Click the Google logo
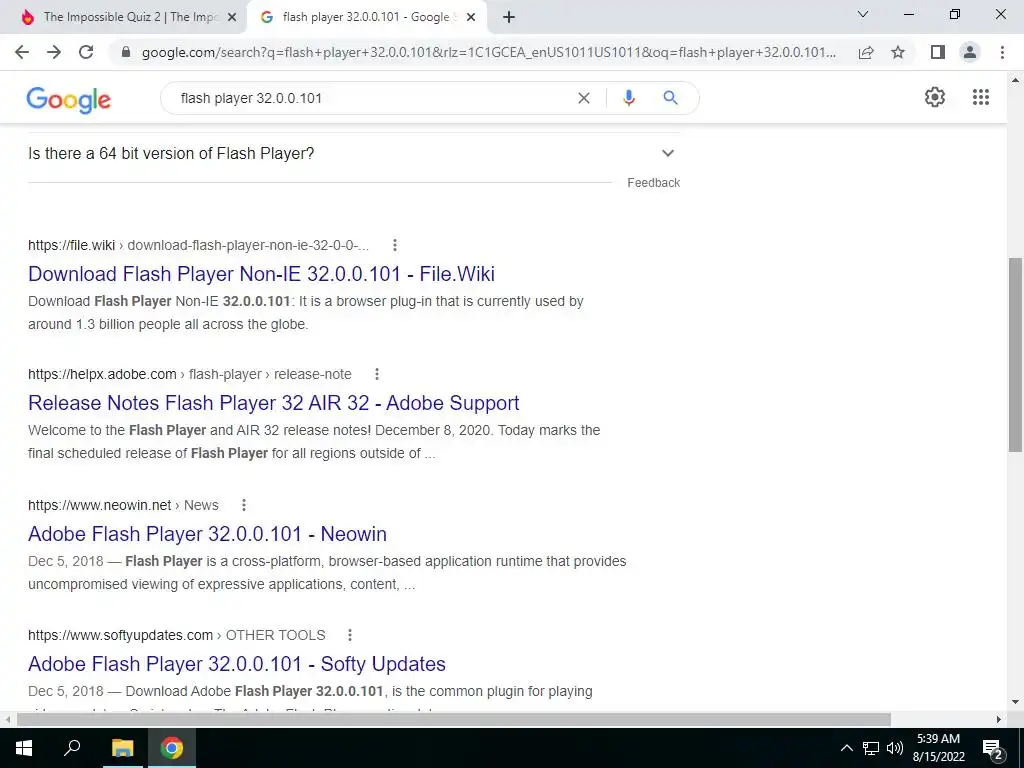 [x=69, y=99]
